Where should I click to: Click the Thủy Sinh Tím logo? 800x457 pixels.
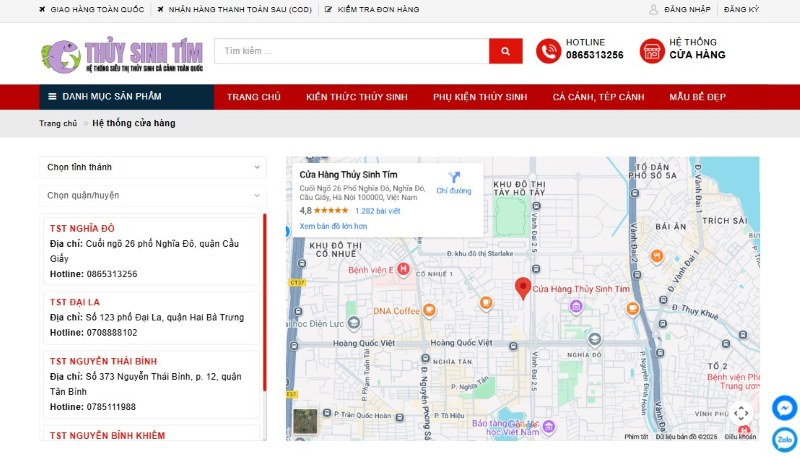pyautogui.click(x=121, y=56)
